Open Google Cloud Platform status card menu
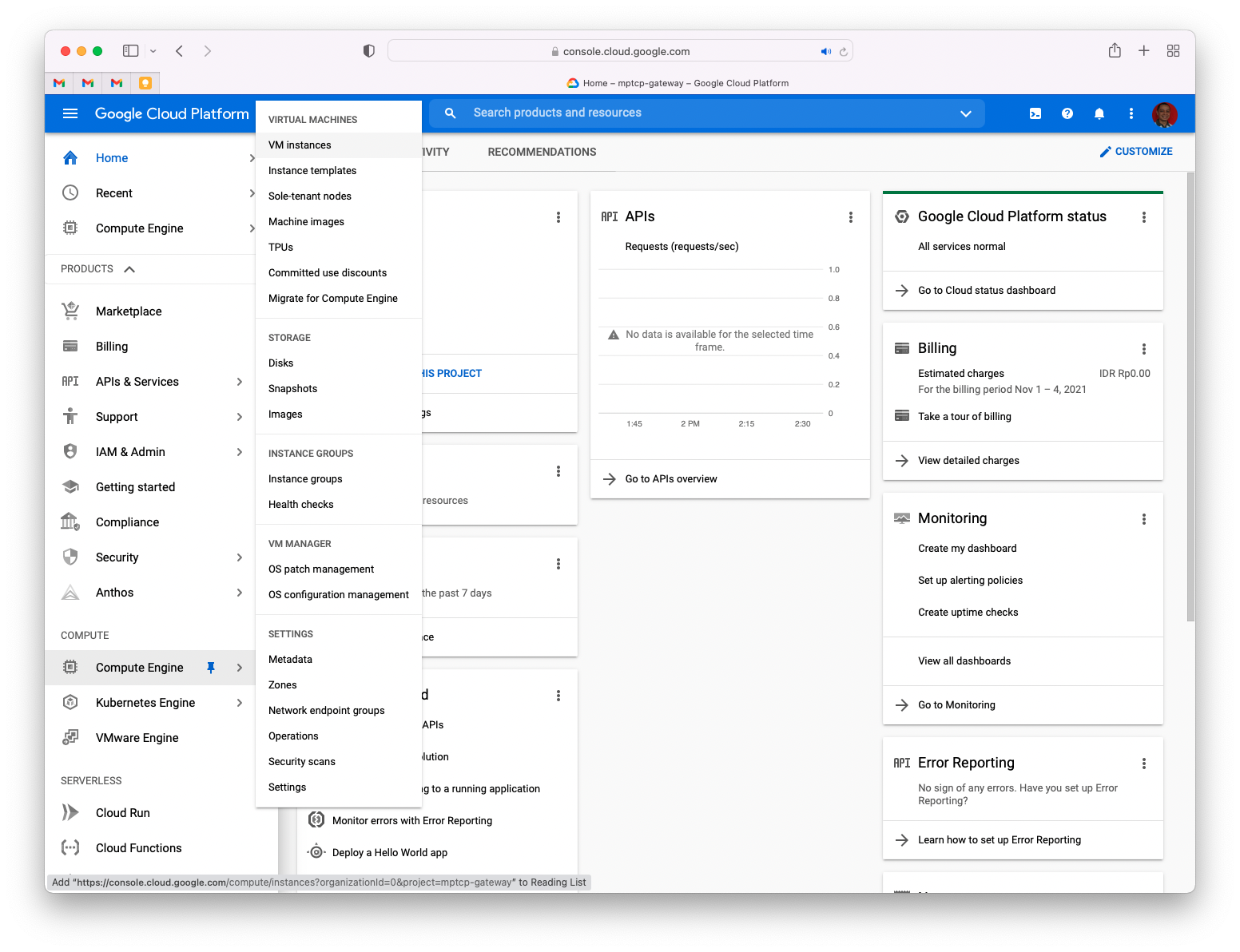The width and height of the screenshot is (1240, 952). (1144, 217)
